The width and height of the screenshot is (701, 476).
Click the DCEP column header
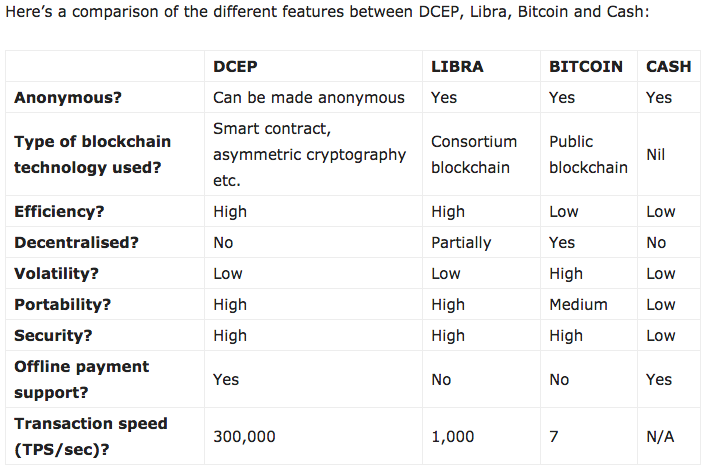[235, 66]
